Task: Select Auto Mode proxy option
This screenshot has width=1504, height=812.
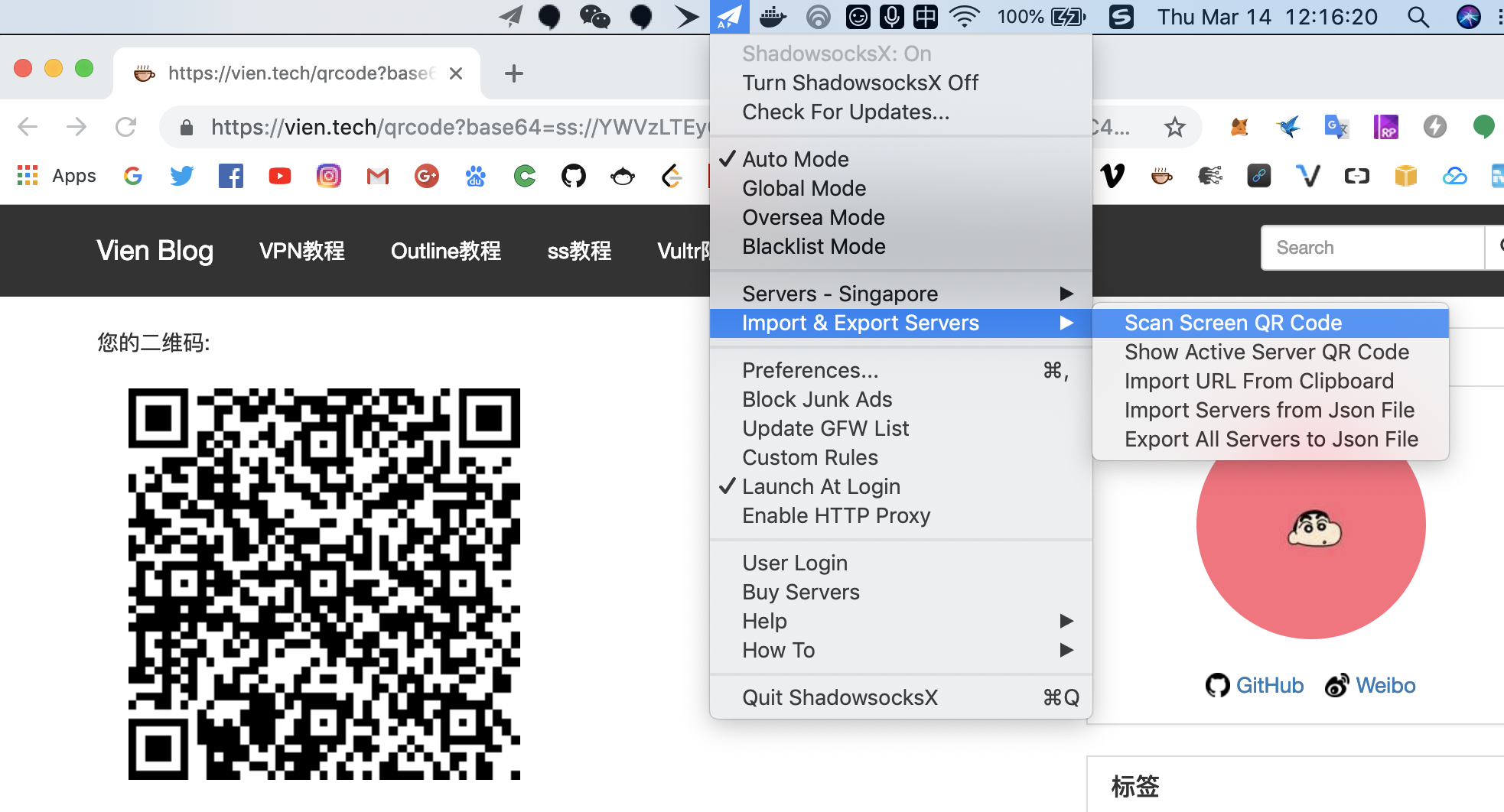Action: (901, 159)
